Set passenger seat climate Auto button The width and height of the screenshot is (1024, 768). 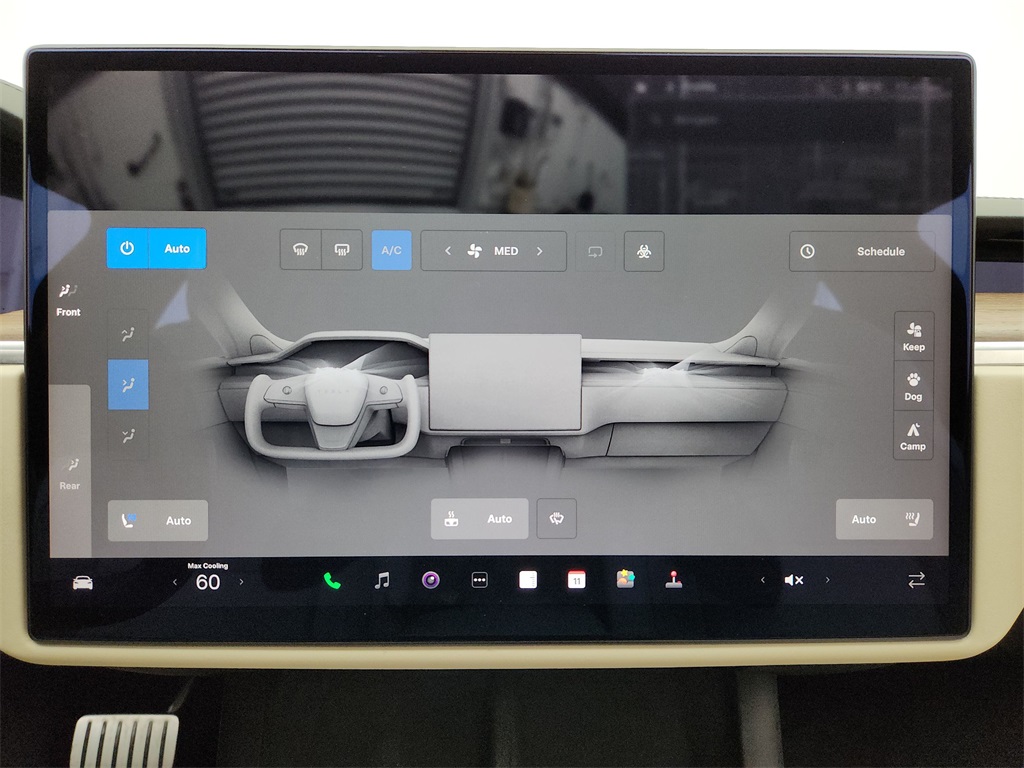(x=884, y=519)
